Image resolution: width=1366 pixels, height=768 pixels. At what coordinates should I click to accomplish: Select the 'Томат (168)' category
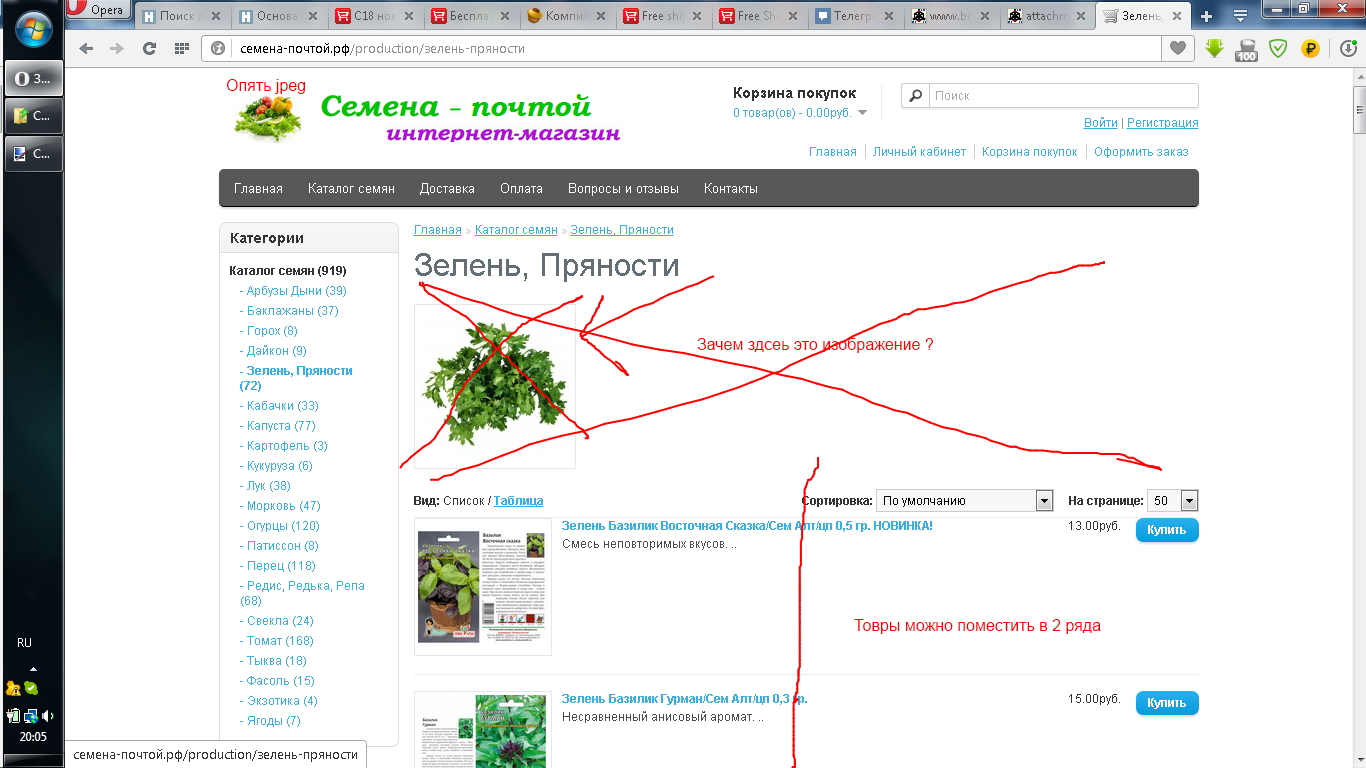(279, 641)
